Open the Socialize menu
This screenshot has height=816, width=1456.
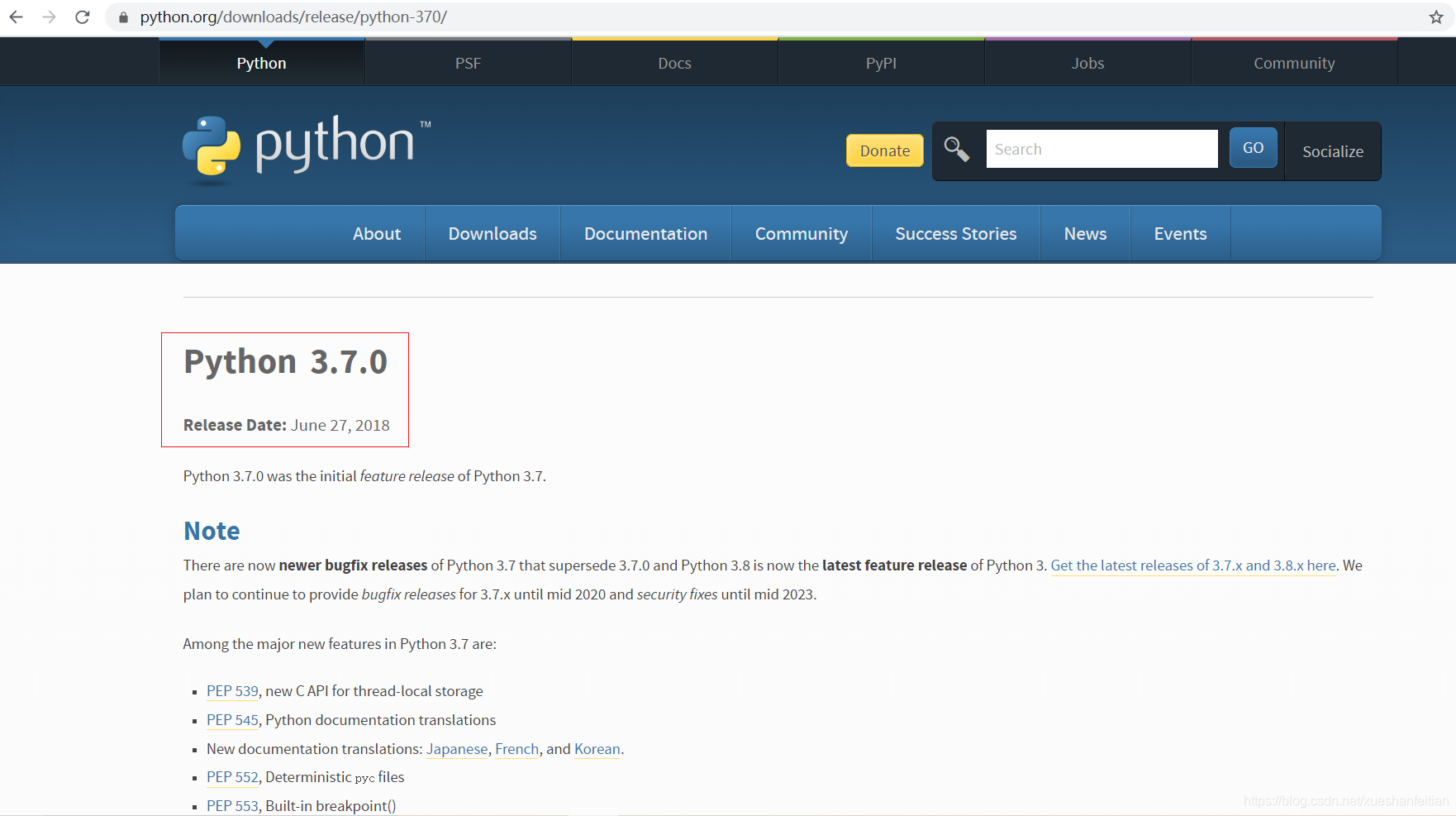1333,151
